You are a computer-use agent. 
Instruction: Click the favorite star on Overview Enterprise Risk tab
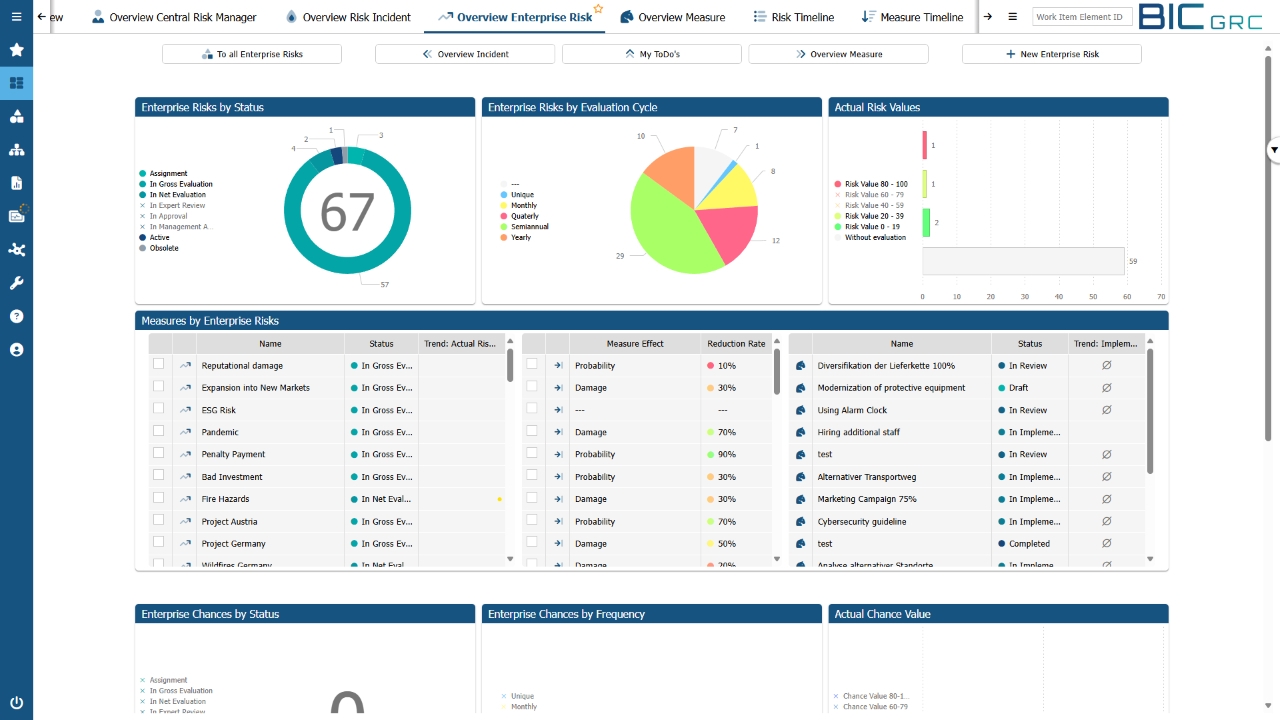pyautogui.click(x=598, y=8)
